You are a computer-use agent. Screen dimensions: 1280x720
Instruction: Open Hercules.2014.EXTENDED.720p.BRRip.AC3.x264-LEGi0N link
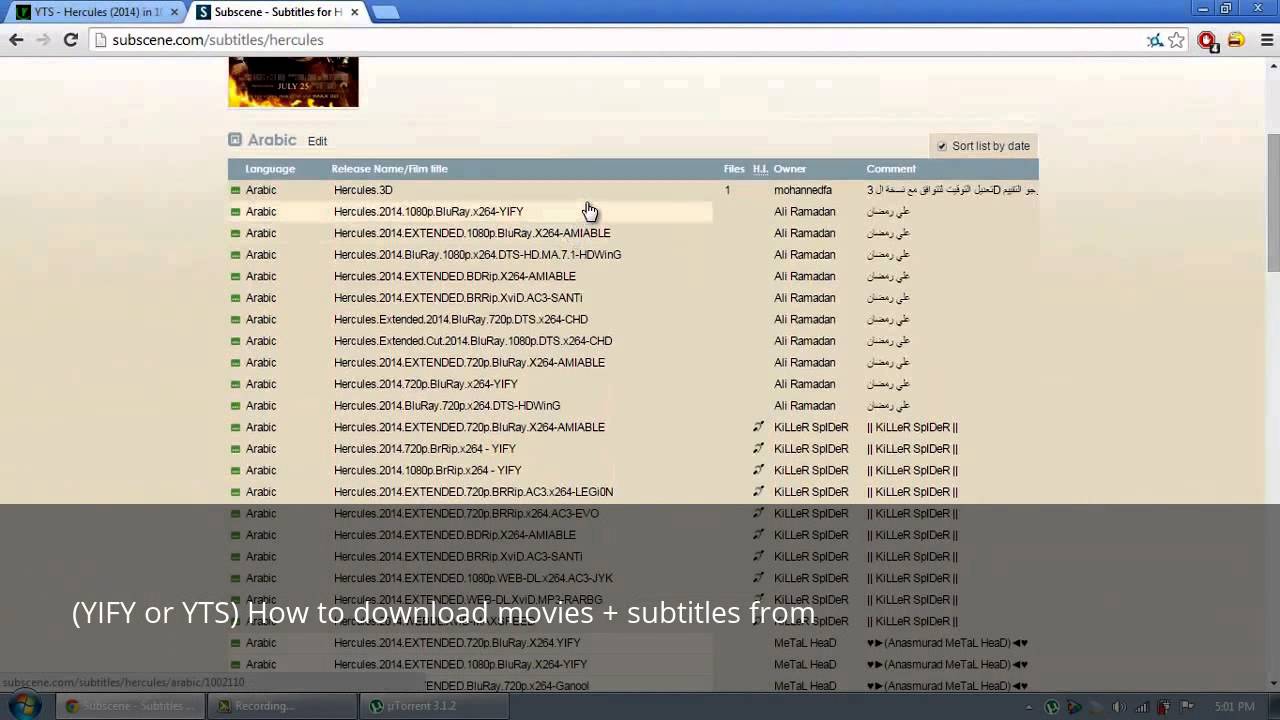[x=473, y=492]
